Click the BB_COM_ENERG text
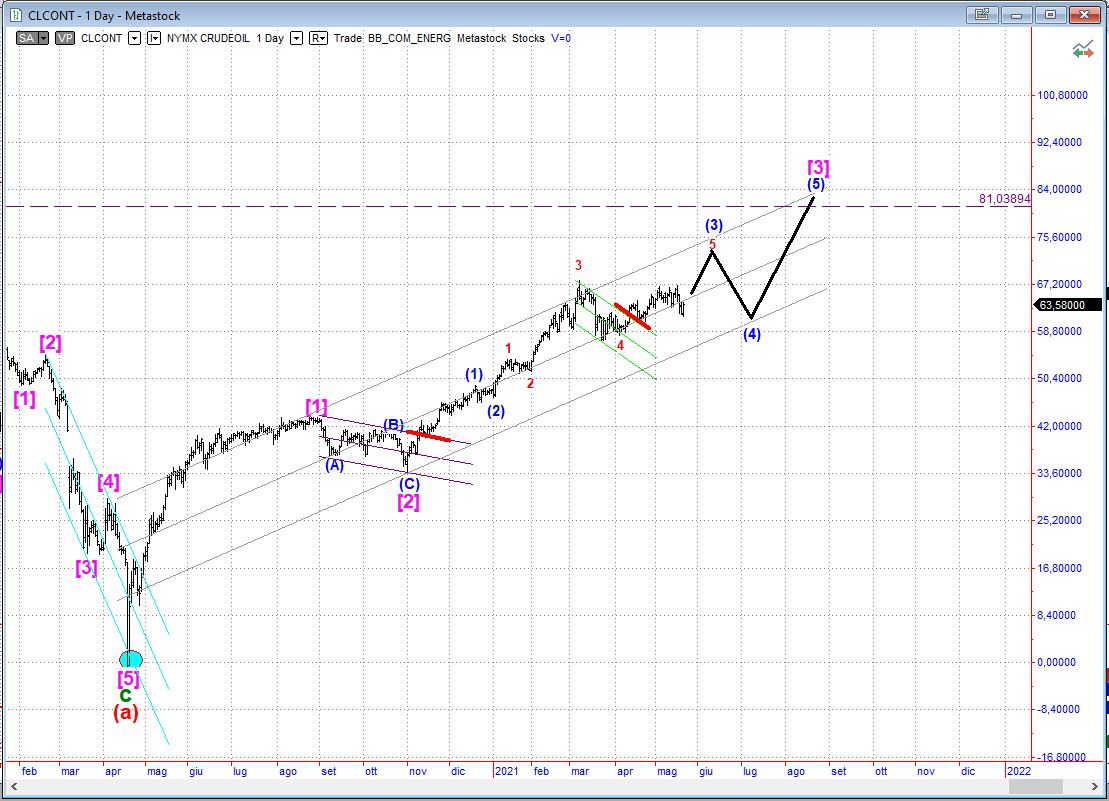 [x=409, y=38]
